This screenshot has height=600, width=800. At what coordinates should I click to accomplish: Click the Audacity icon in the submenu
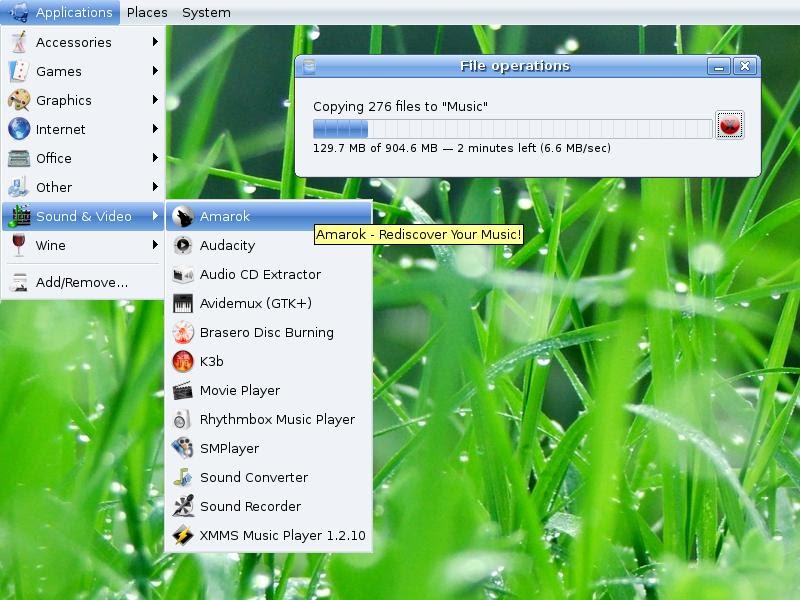183,245
